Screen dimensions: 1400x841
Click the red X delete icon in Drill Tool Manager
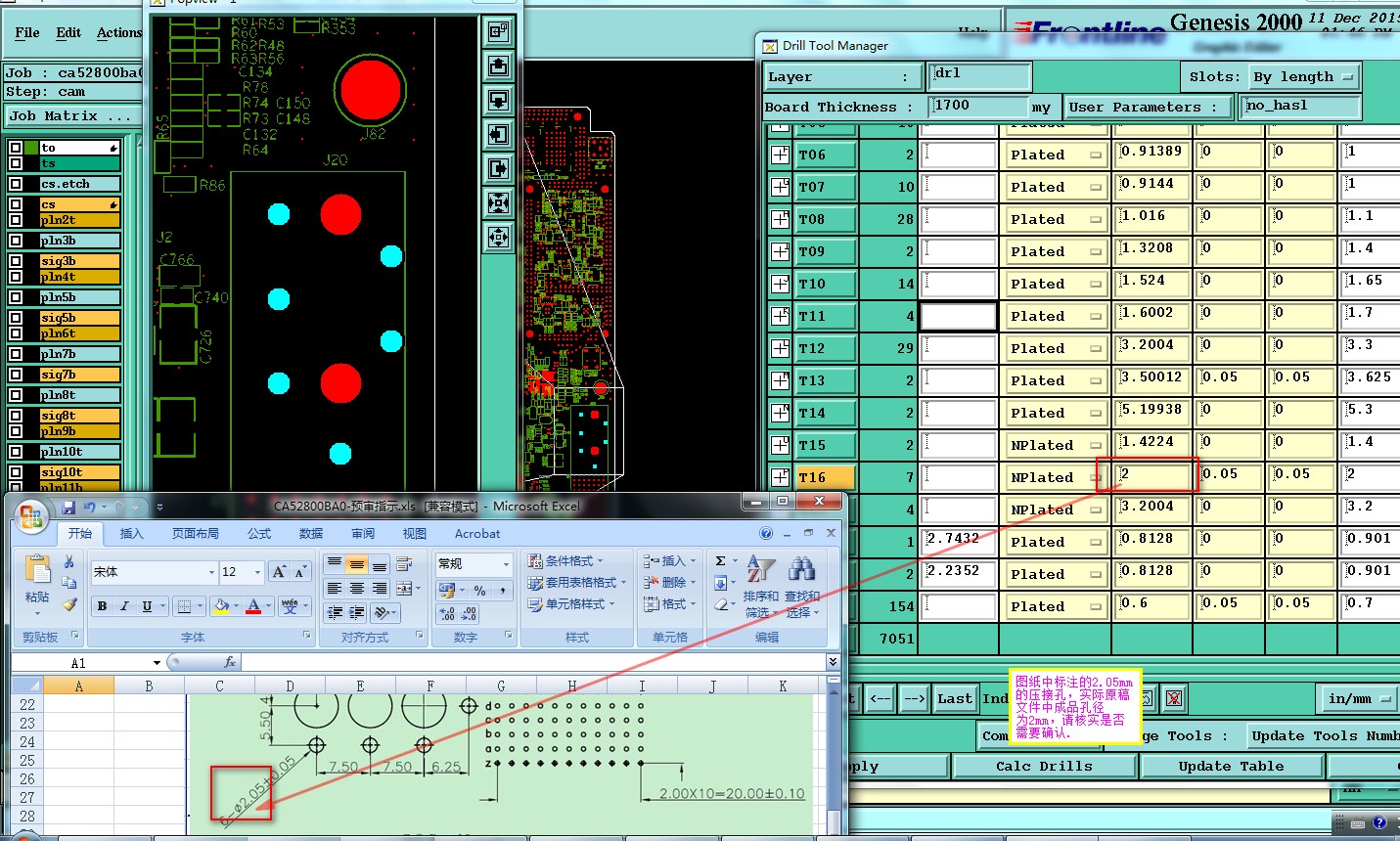point(1174,698)
